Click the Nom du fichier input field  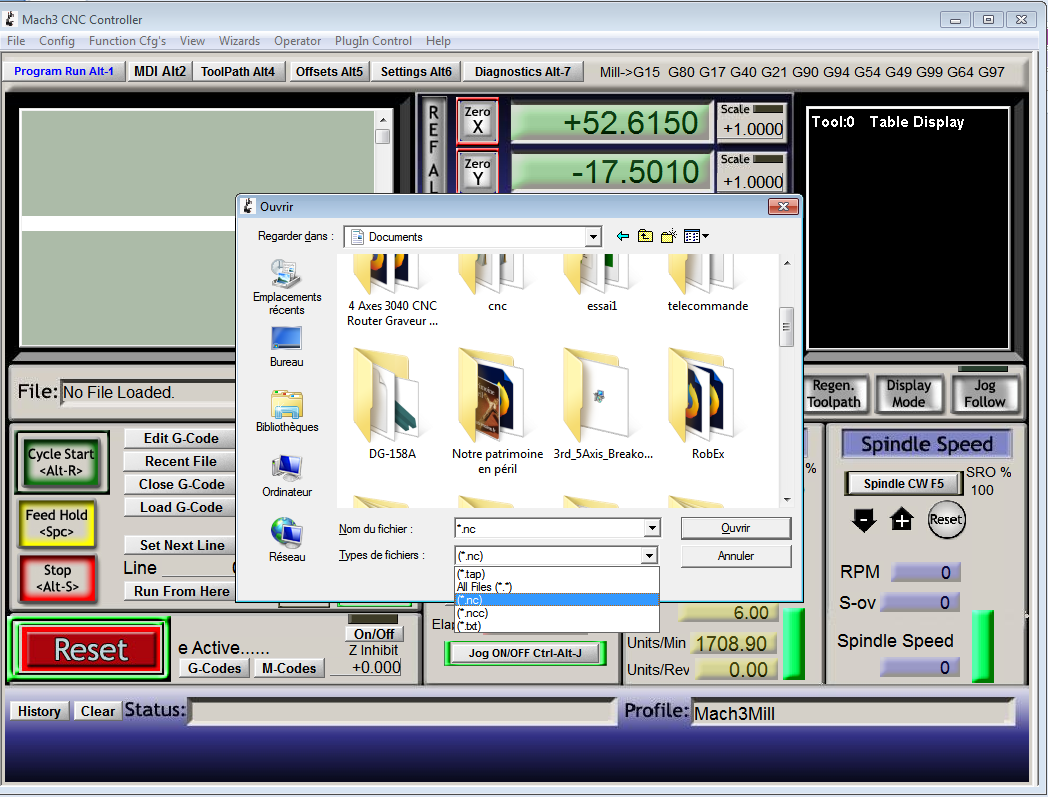click(x=549, y=528)
